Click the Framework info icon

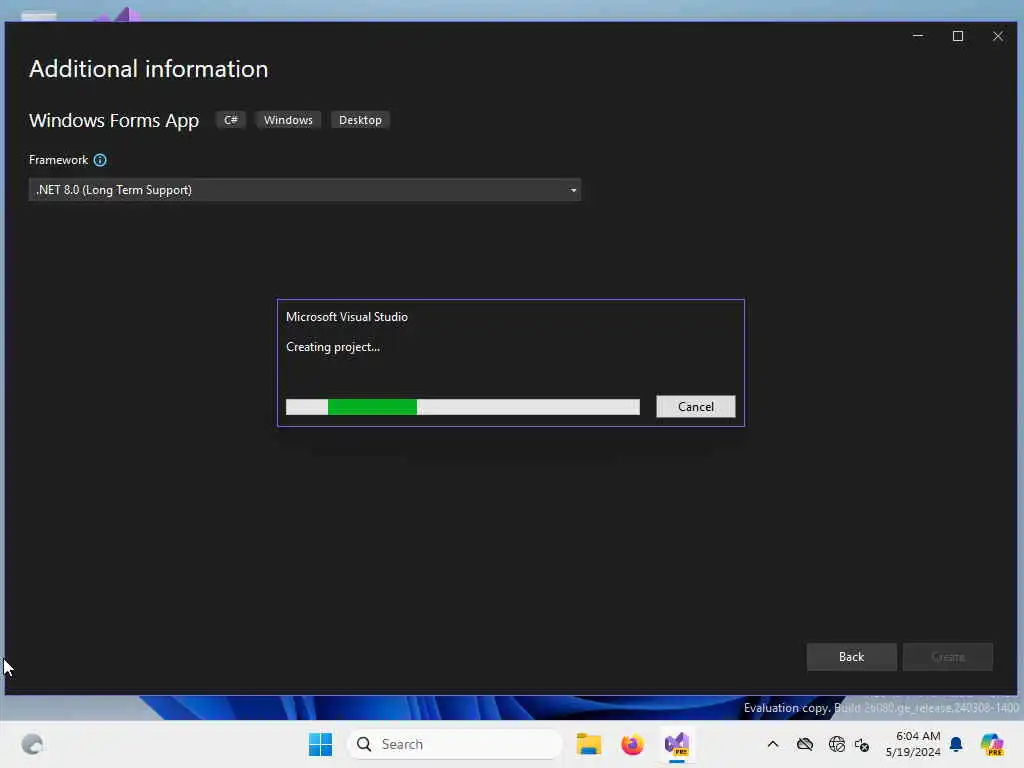tap(100, 160)
